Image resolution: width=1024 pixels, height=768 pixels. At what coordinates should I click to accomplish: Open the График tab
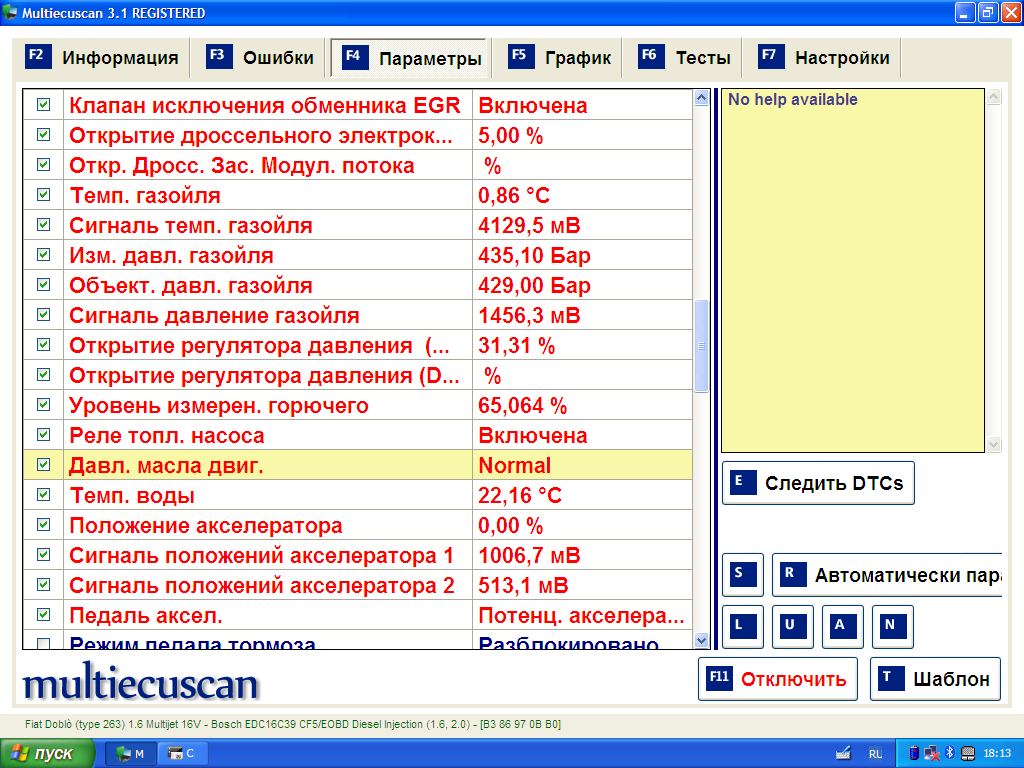pyautogui.click(x=560, y=57)
